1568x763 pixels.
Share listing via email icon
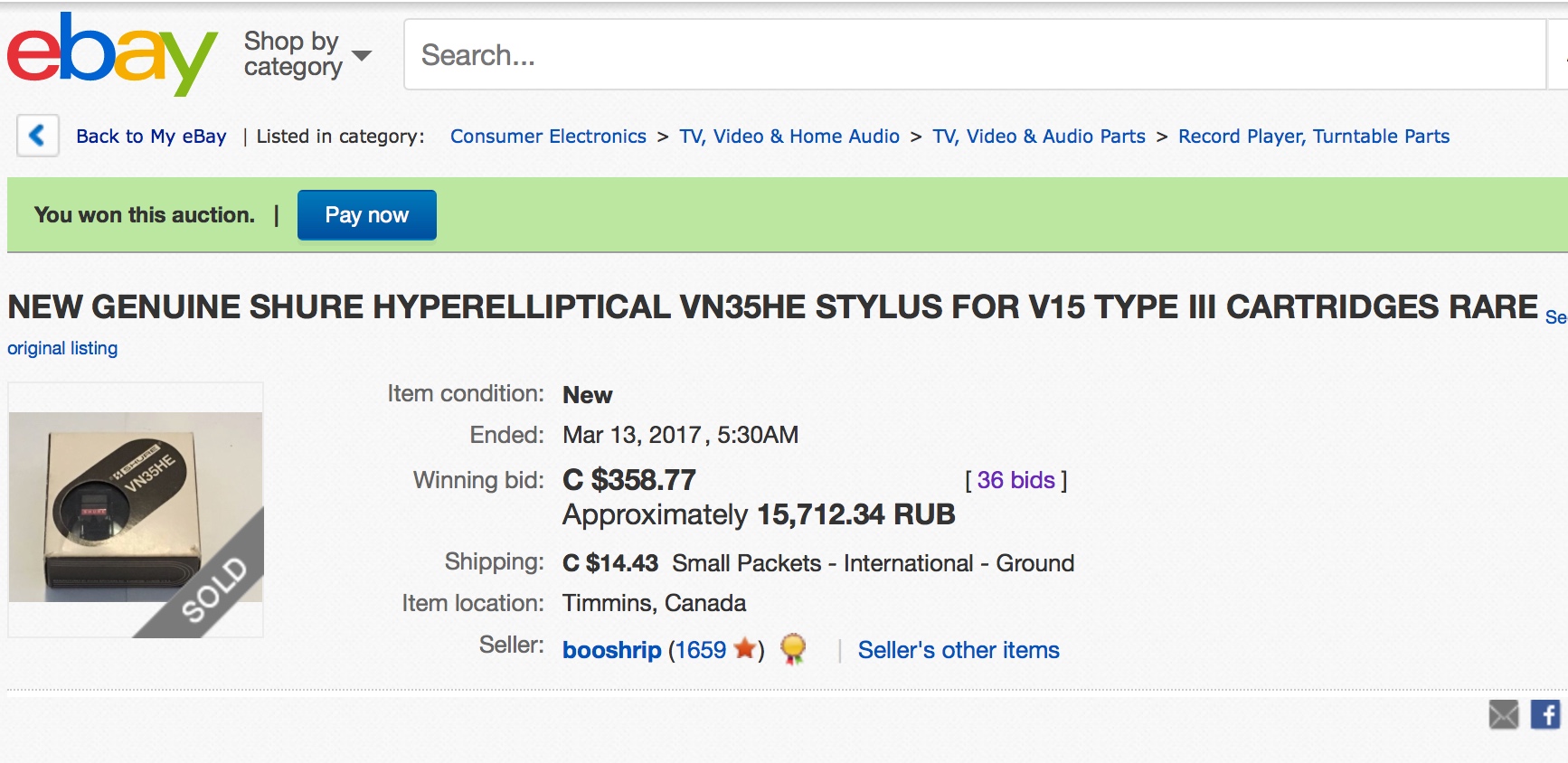[1503, 715]
